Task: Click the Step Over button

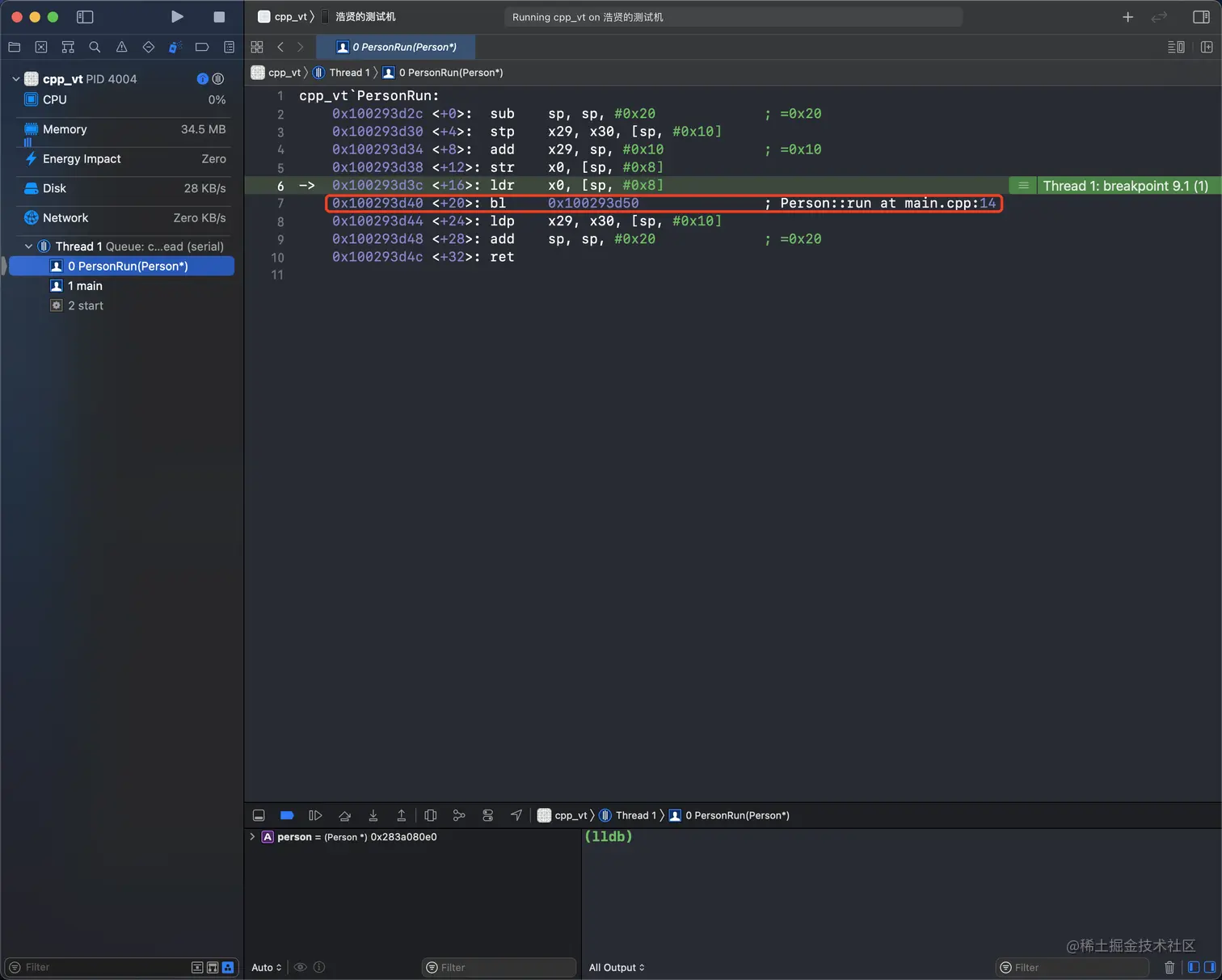Action: (x=344, y=815)
